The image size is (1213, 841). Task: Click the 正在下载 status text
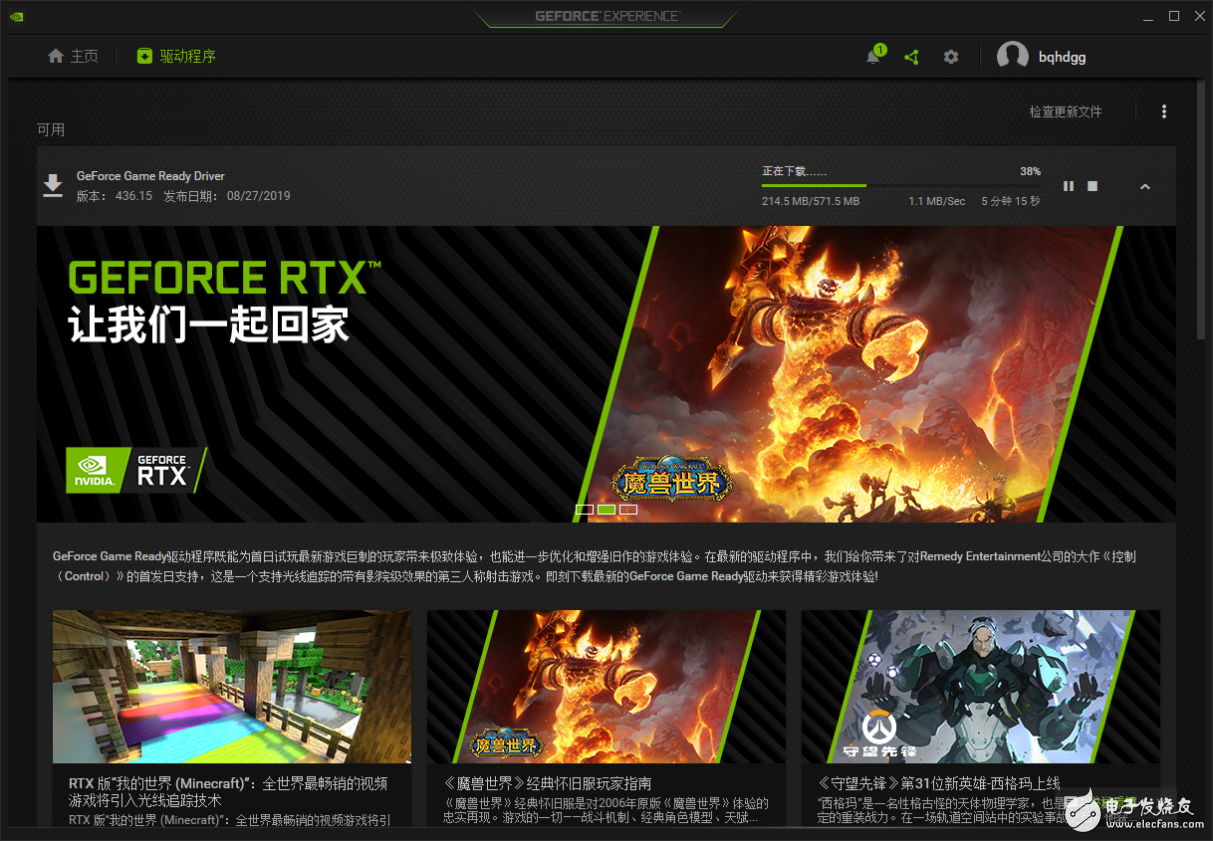(x=794, y=171)
